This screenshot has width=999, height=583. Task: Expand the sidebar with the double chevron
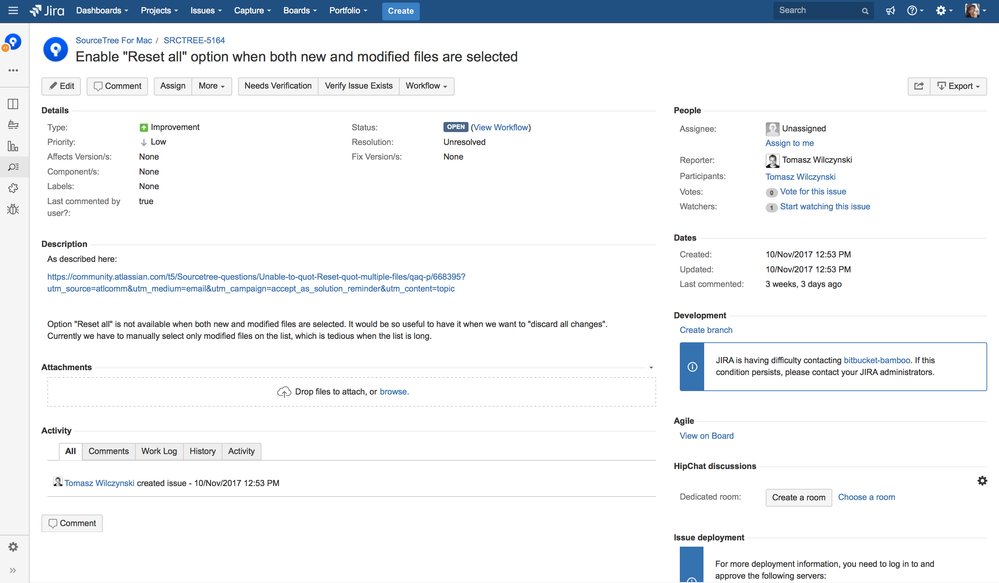(13, 570)
